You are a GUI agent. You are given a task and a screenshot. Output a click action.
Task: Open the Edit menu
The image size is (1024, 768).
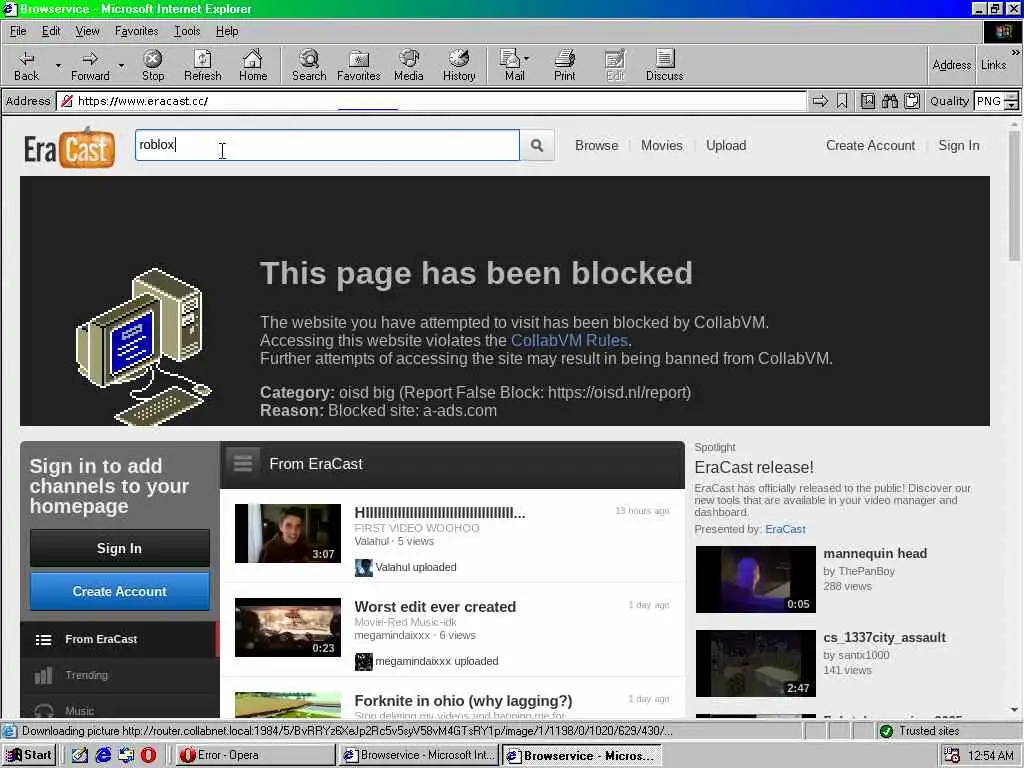[51, 31]
